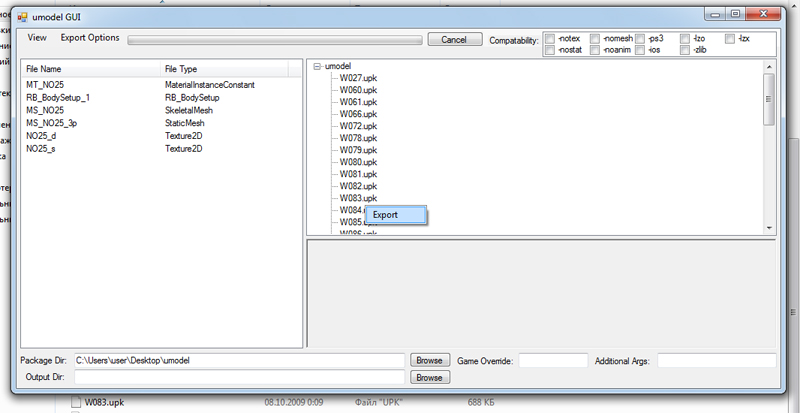800x413 pixels.
Task: Select W083.upk in the package tree
Action: [x=358, y=198]
